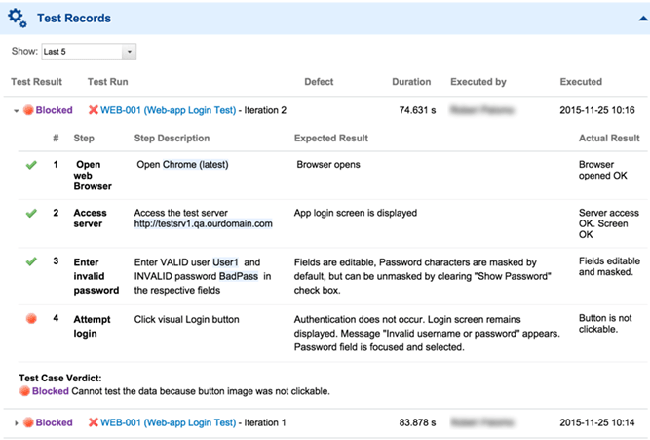Image resolution: width=650 pixels, height=440 pixels.
Task: Click the red Blocked icon in Test Case Verdict
Action: (25, 391)
